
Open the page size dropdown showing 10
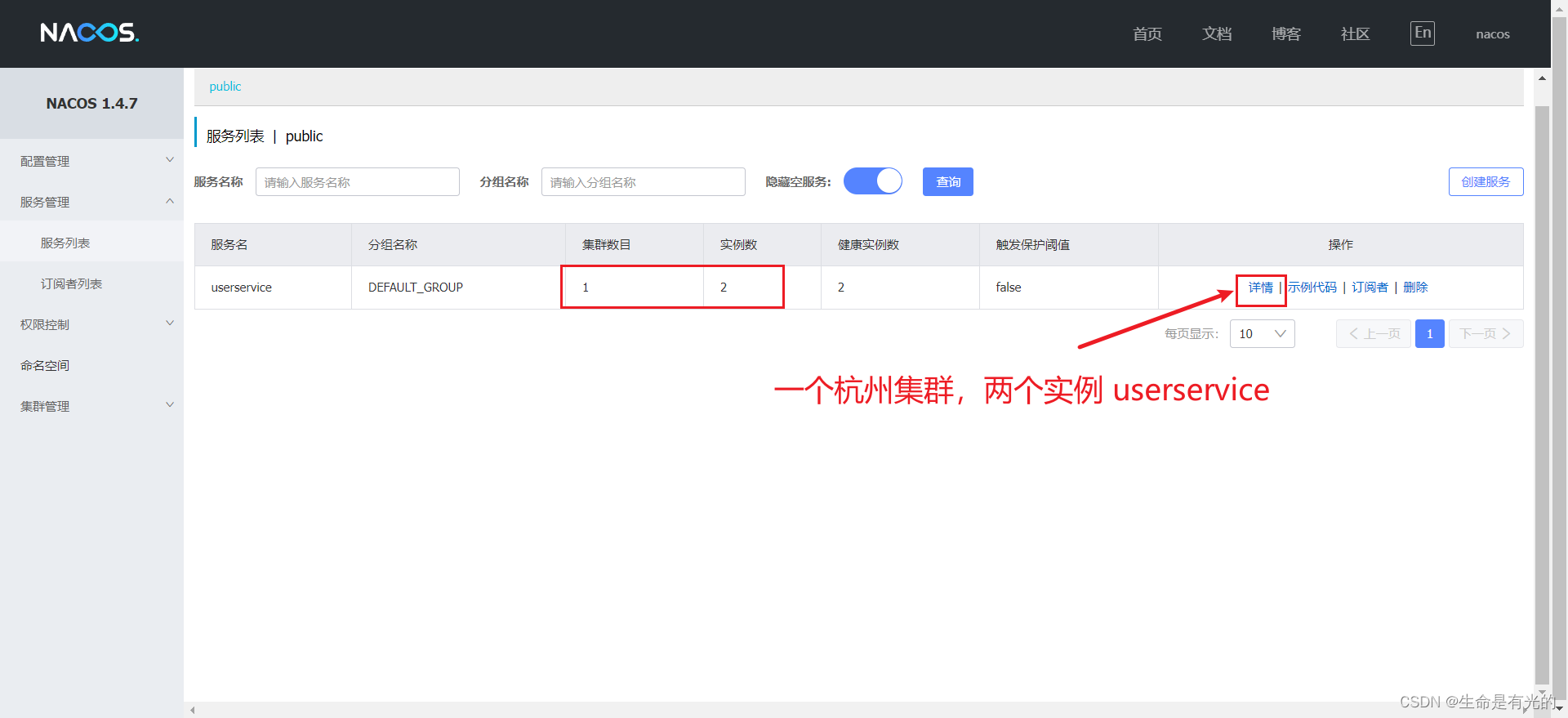(x=1263, y=333)
